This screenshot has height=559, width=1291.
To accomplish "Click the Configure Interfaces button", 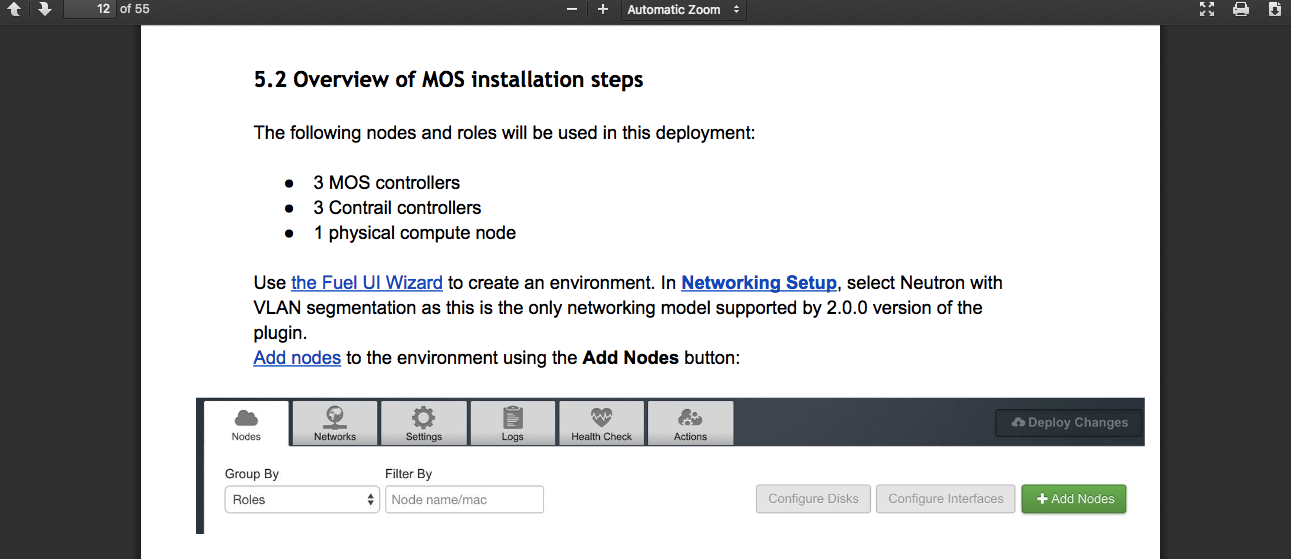I will tap(946, 499).
